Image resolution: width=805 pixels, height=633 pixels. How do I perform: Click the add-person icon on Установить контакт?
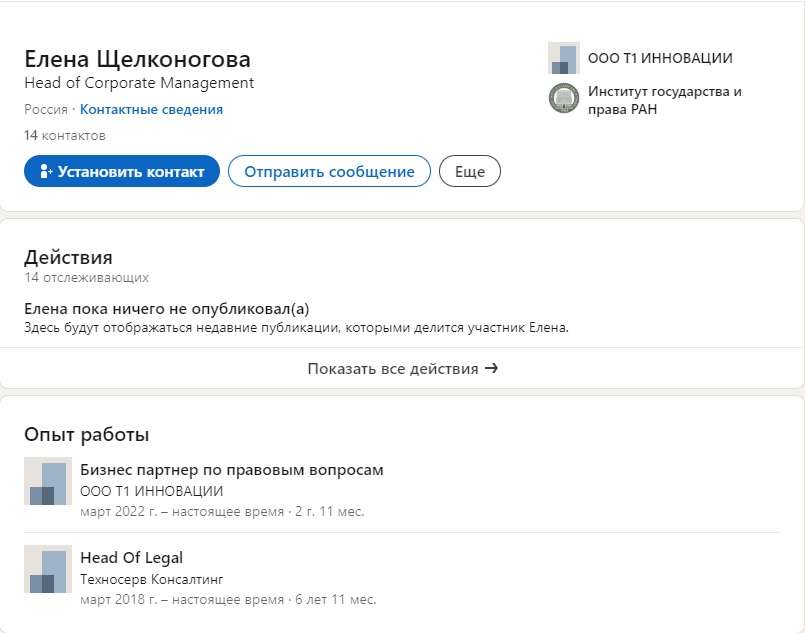[x=46, y=171]
